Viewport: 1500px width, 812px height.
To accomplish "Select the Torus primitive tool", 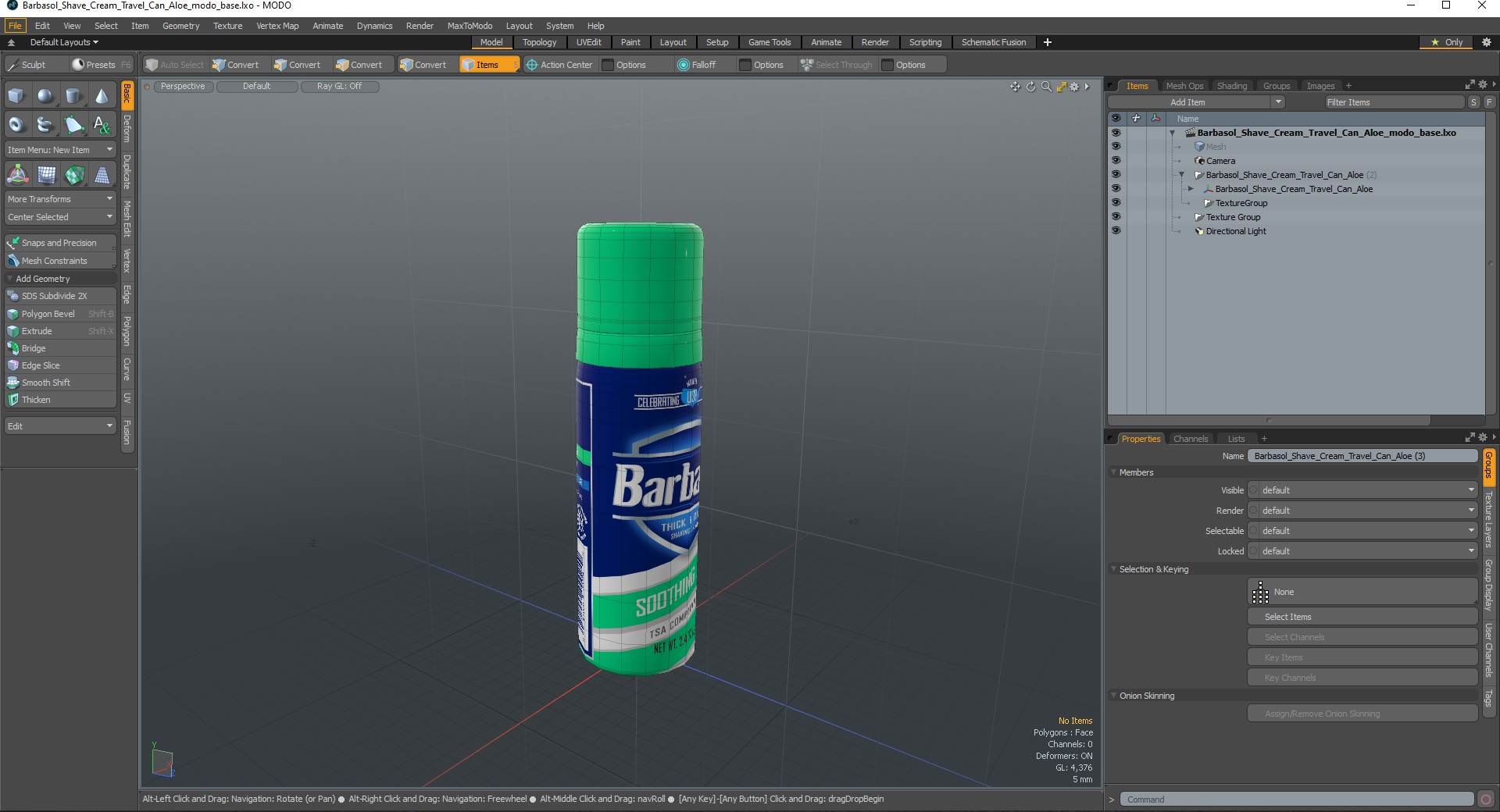I will [16, 124].
